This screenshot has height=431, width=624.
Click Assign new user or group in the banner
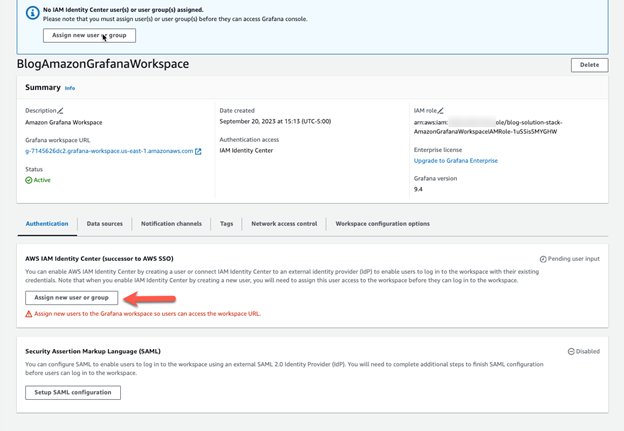(89, 35)
